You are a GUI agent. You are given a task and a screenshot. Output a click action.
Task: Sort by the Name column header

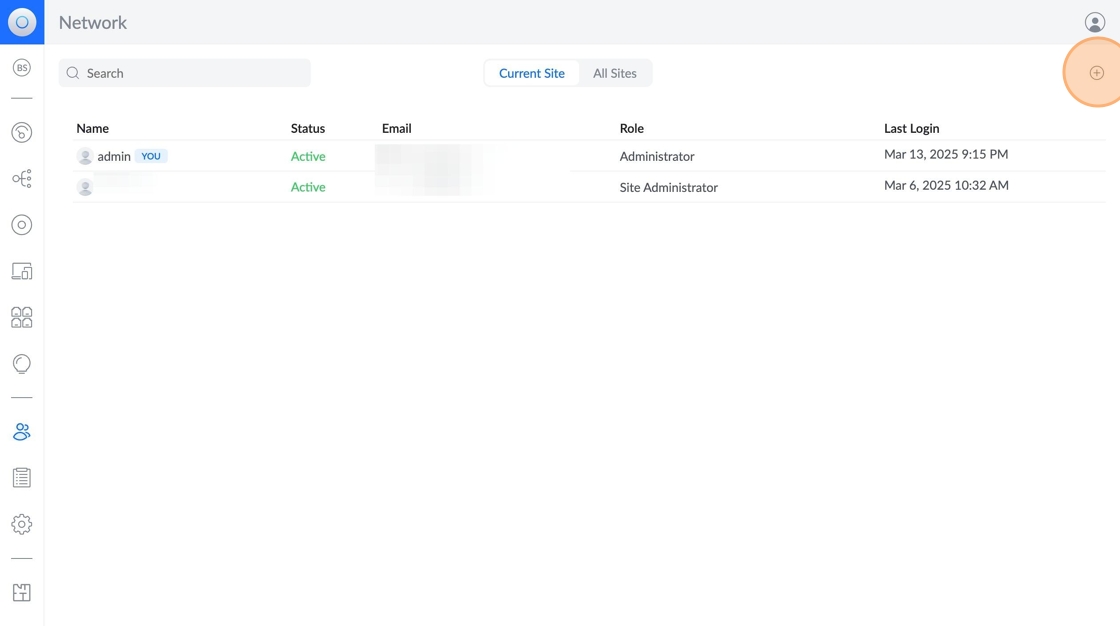tap(93, 129)
